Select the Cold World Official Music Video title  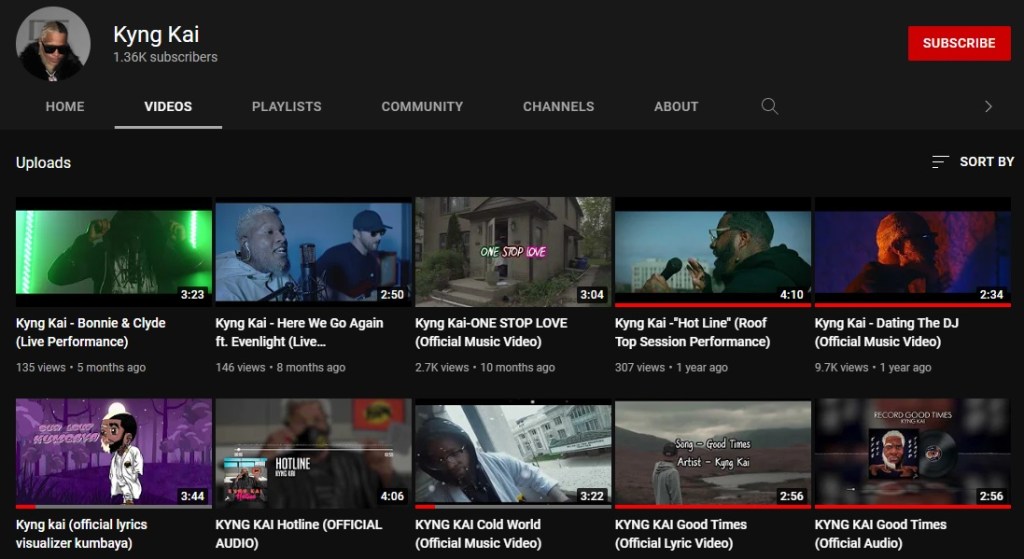(478, 533)
